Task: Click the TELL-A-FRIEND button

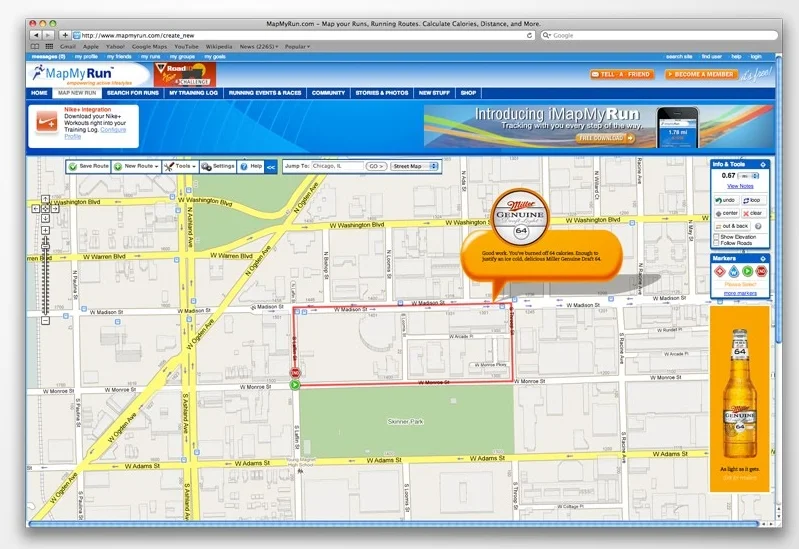Action: 621,74
